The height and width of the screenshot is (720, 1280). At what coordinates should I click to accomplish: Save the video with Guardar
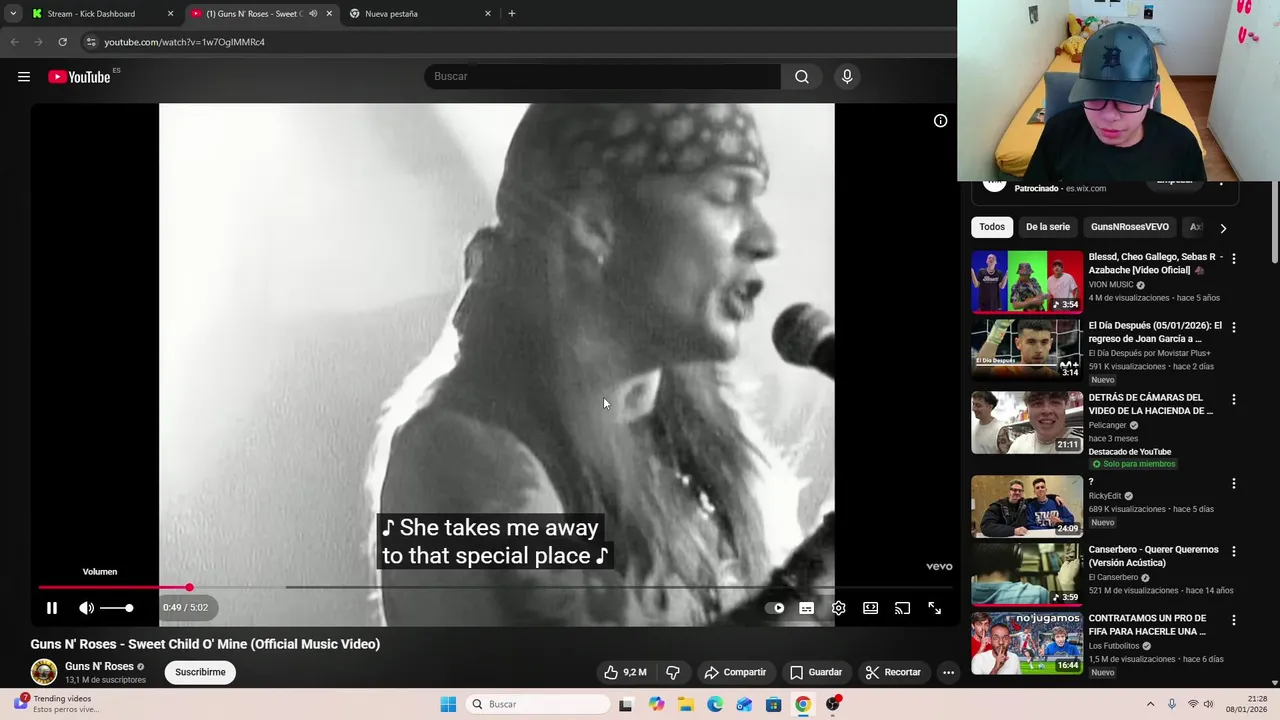coord(816,672)
